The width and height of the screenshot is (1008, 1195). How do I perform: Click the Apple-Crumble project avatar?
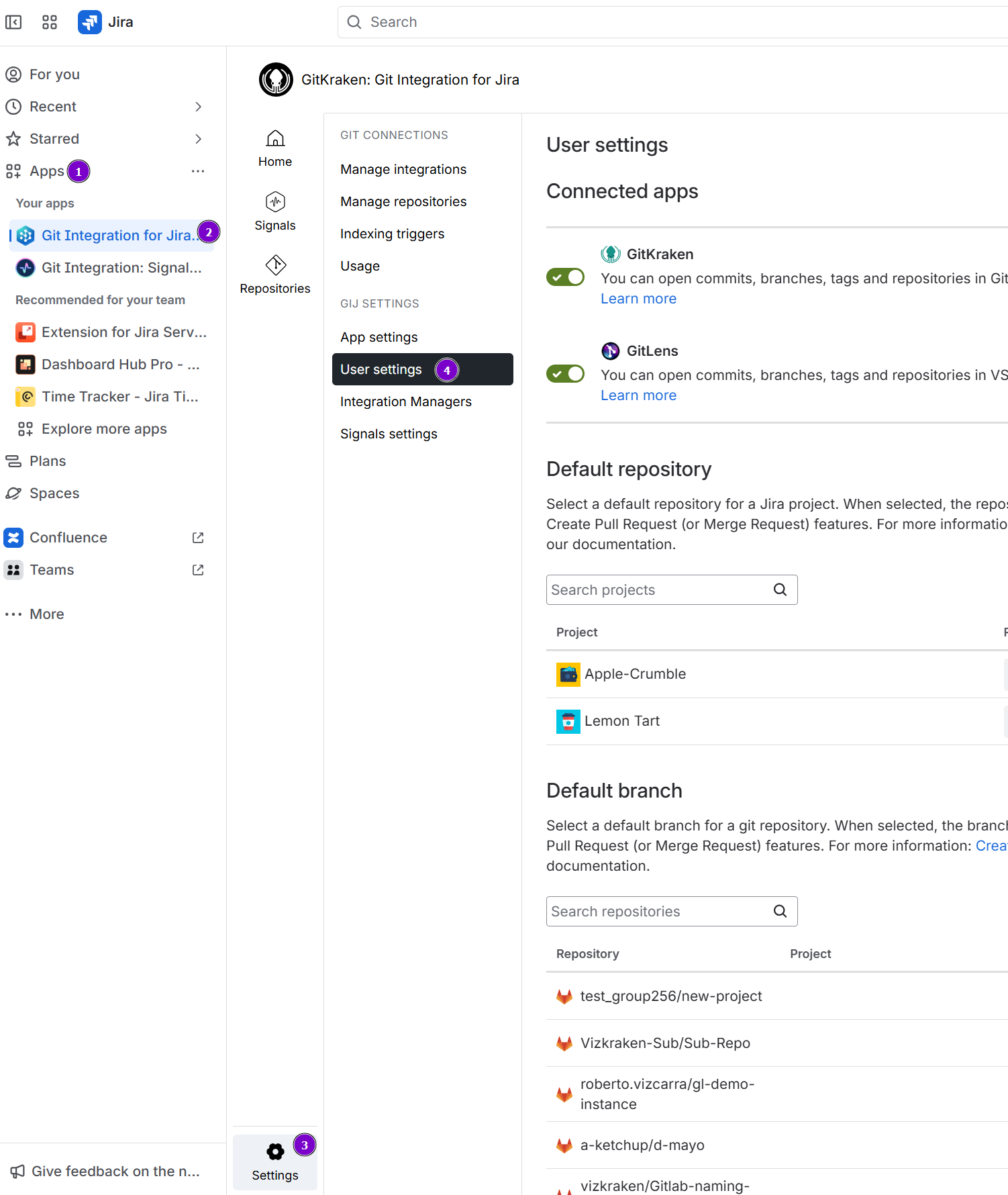point(568,674)
